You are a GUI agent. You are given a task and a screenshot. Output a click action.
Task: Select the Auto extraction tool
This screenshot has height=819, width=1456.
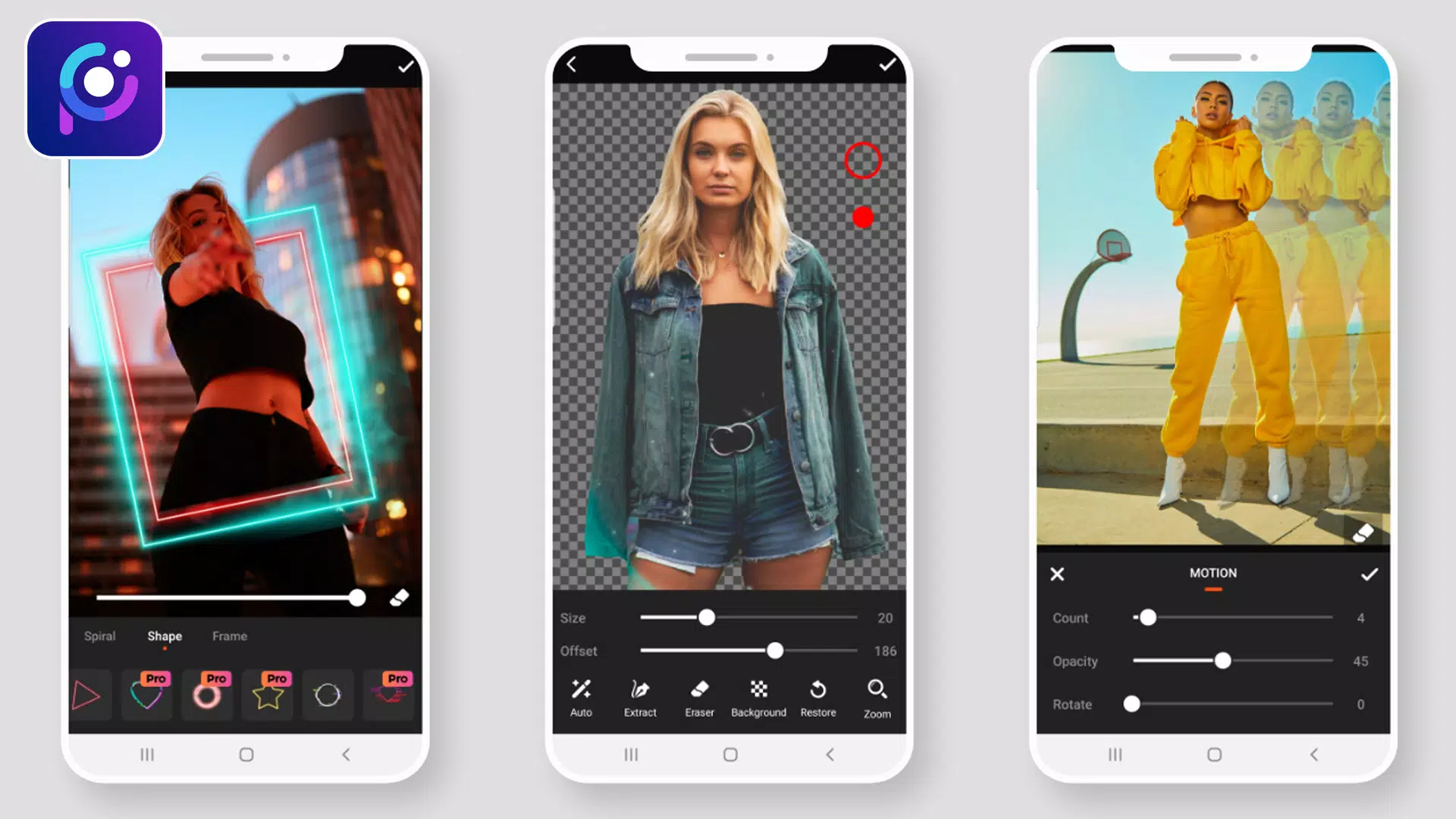pyautogui.click(x=580, y=697)
